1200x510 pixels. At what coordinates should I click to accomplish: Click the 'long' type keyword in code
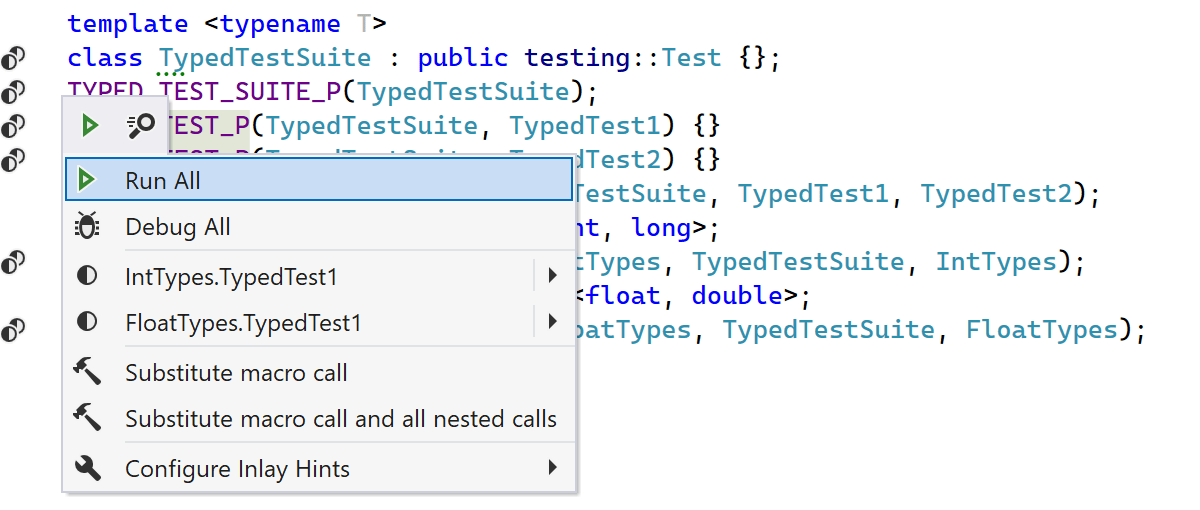click(x=661, y=228)
